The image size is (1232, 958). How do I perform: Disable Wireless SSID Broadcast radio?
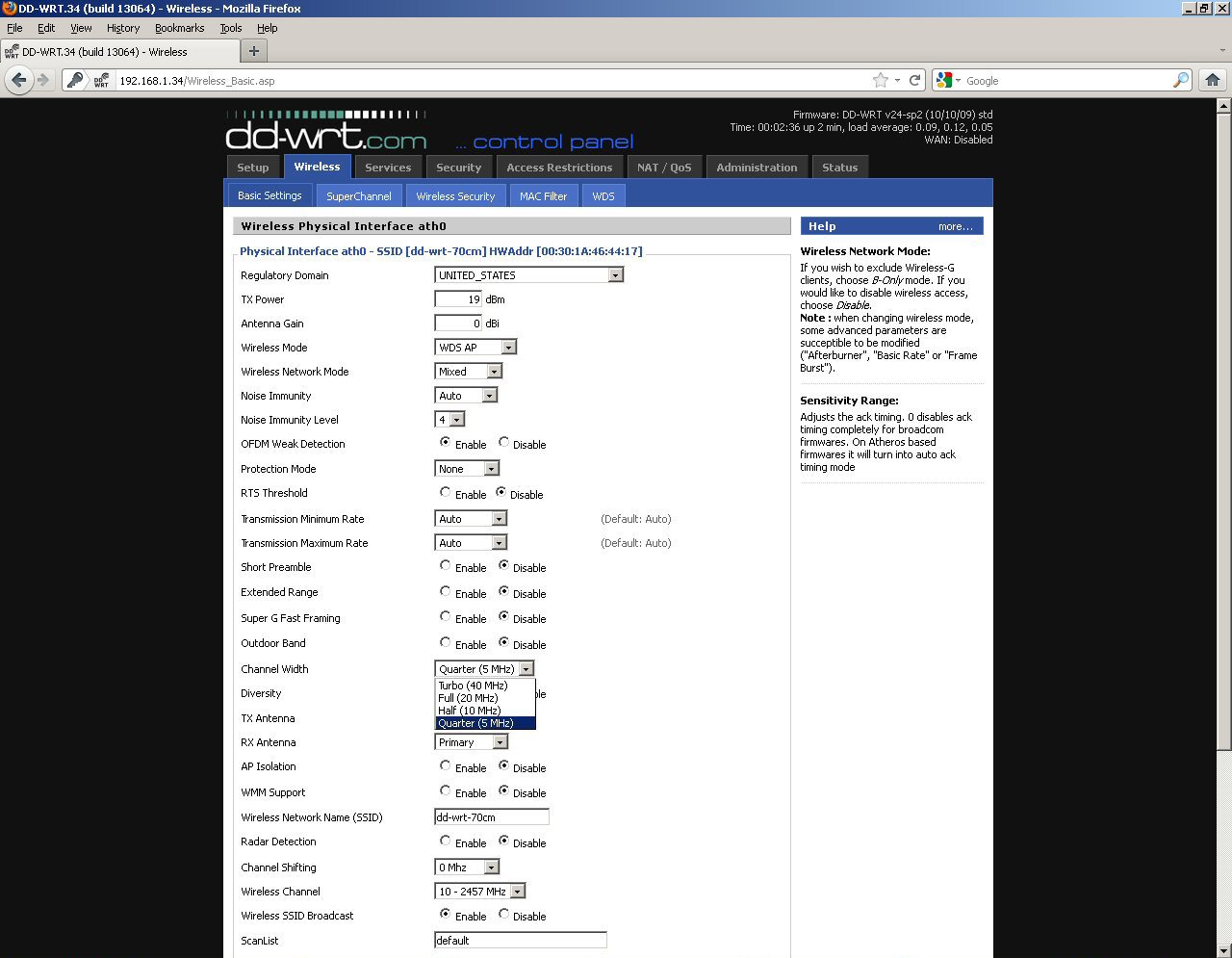click(x=503, y=914)
